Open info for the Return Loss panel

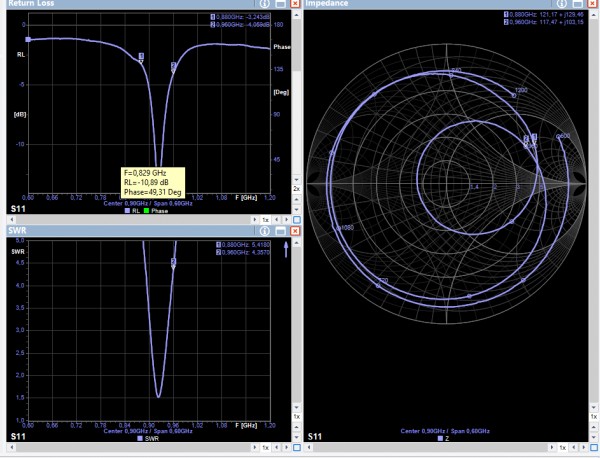click(x=264, y=3)
